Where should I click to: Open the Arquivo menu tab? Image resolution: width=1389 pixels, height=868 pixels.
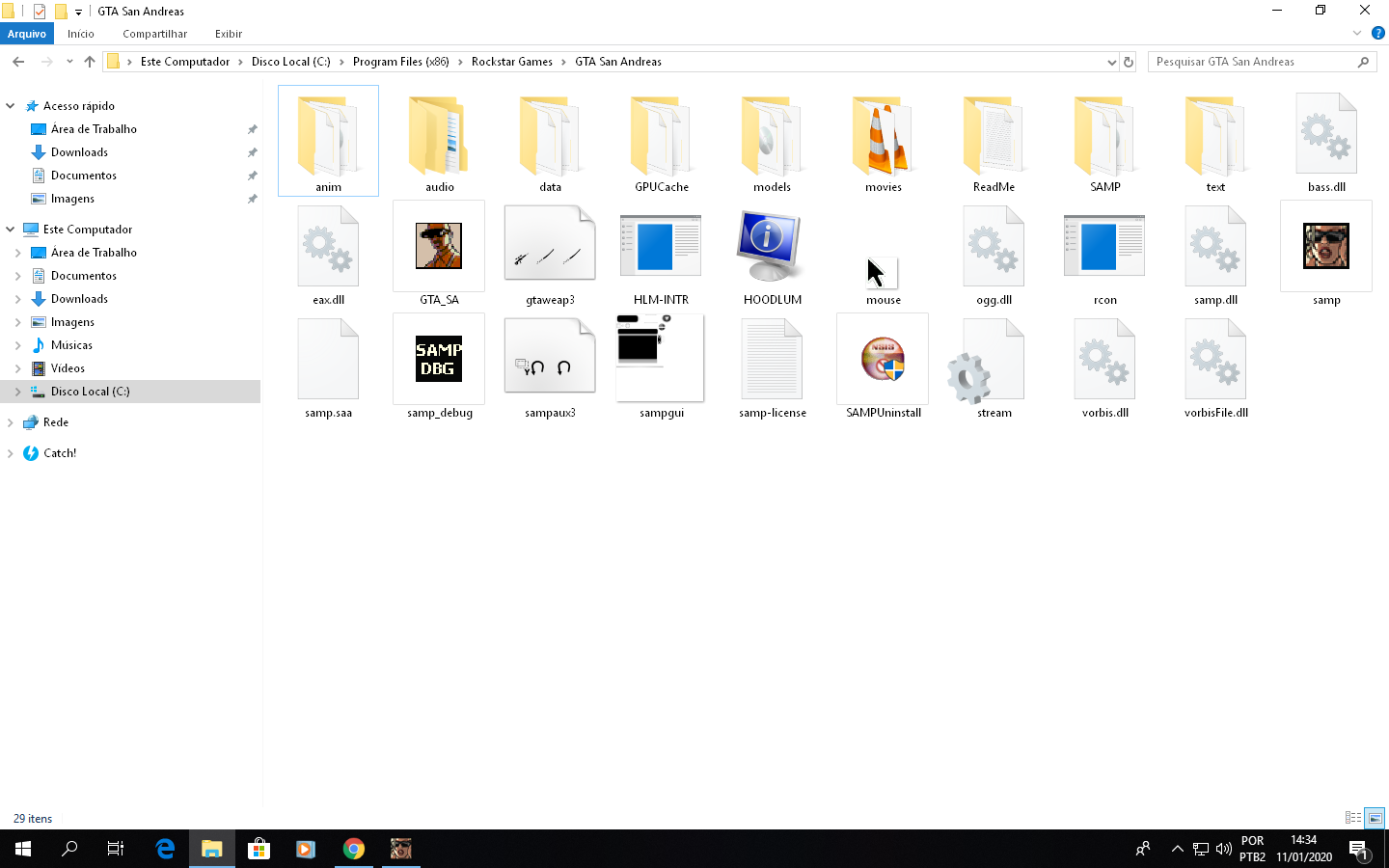pyautogui.click(x=27, y=34)
